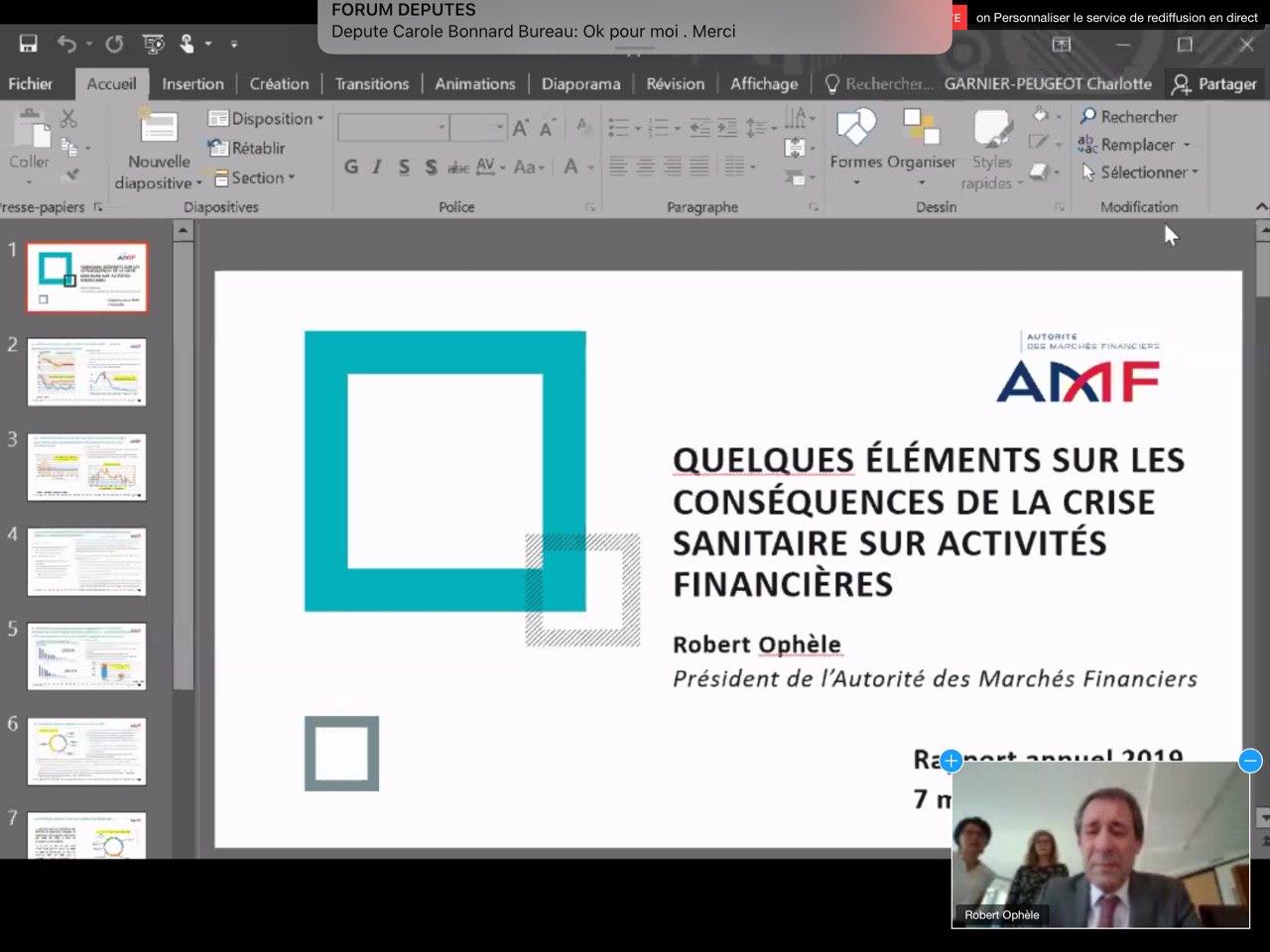Open the Animations tab
This screenshot has width=1270, height=952.
[475, 84]
